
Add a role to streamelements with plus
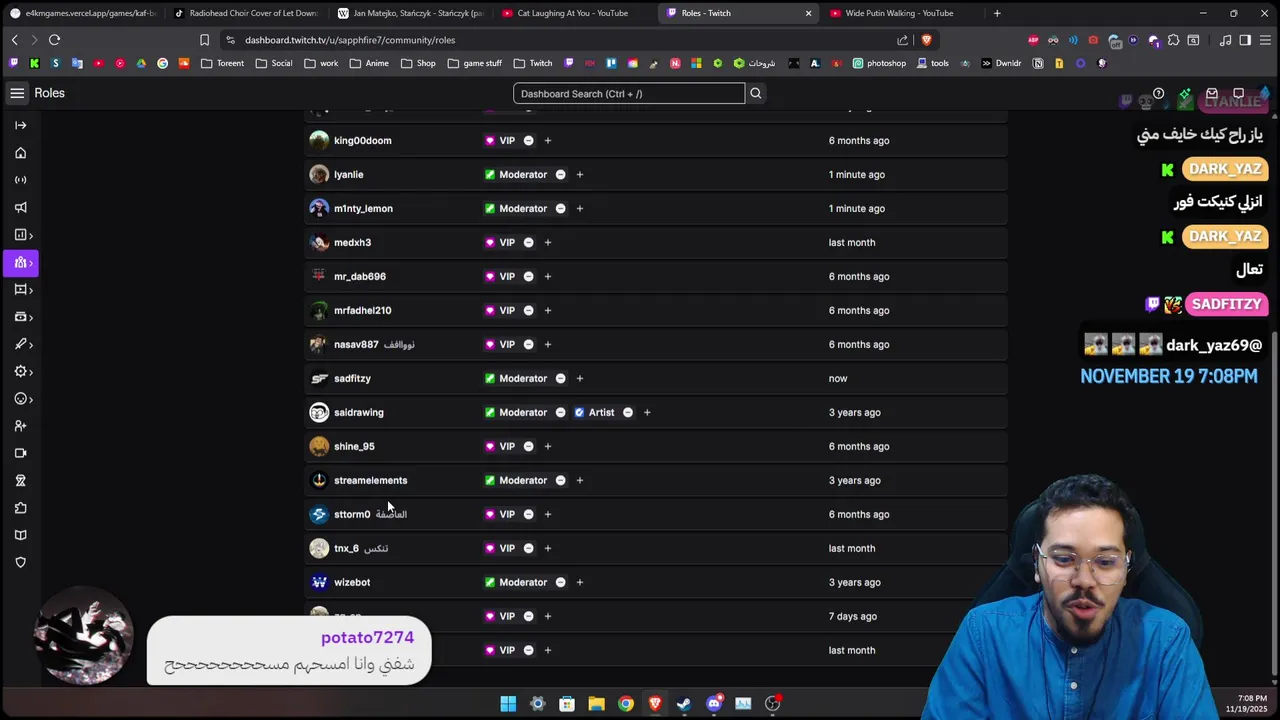[579, 480]
